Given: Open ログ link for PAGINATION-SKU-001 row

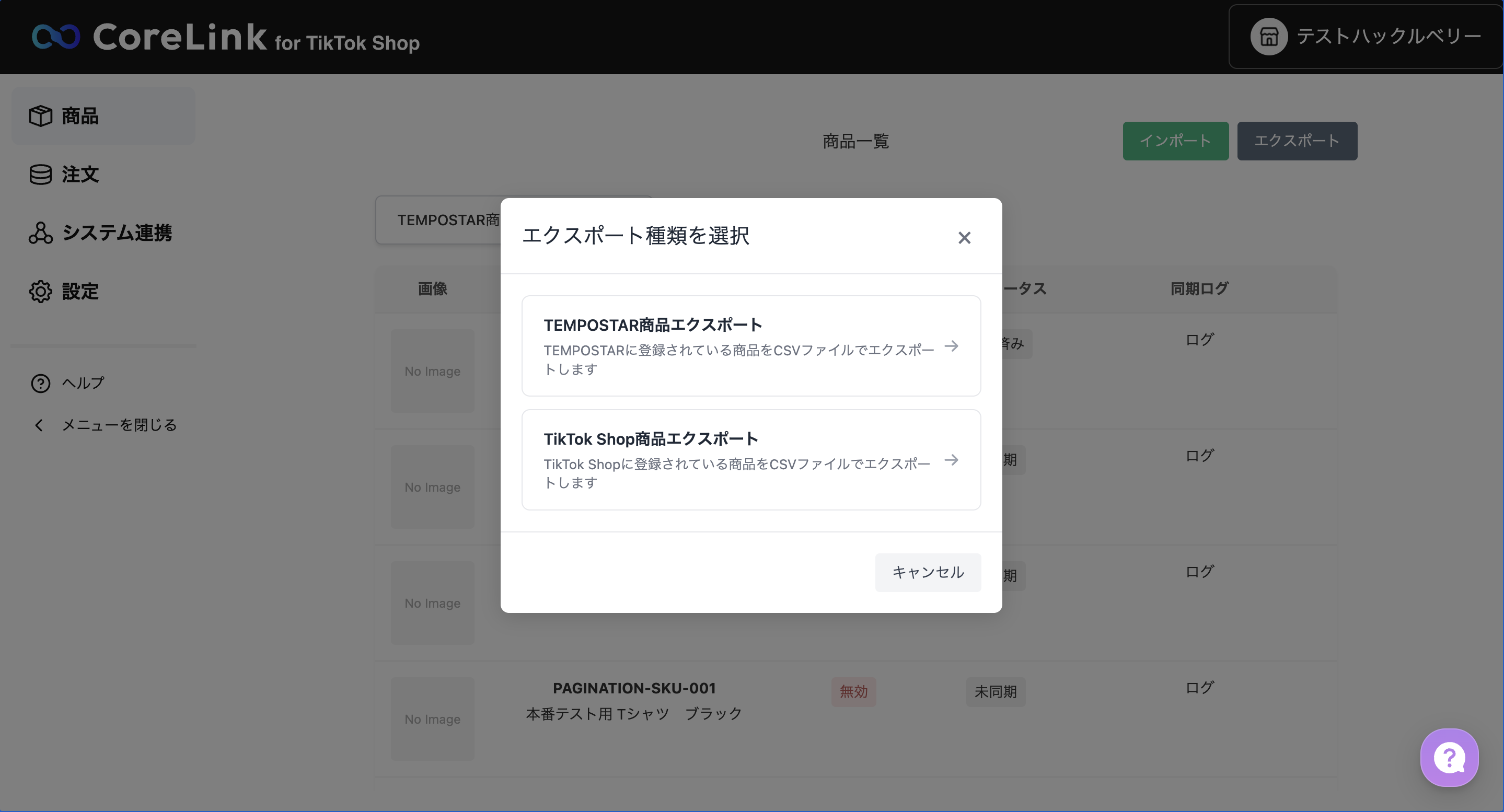Looking at the screenshot, I should [x=1199, y=687].
